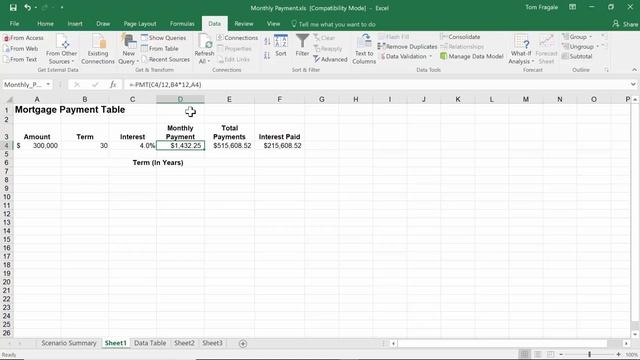Open Advanced filter options
Image resolution: width=640 pixels, height=360 pixels.
point(330,59)
